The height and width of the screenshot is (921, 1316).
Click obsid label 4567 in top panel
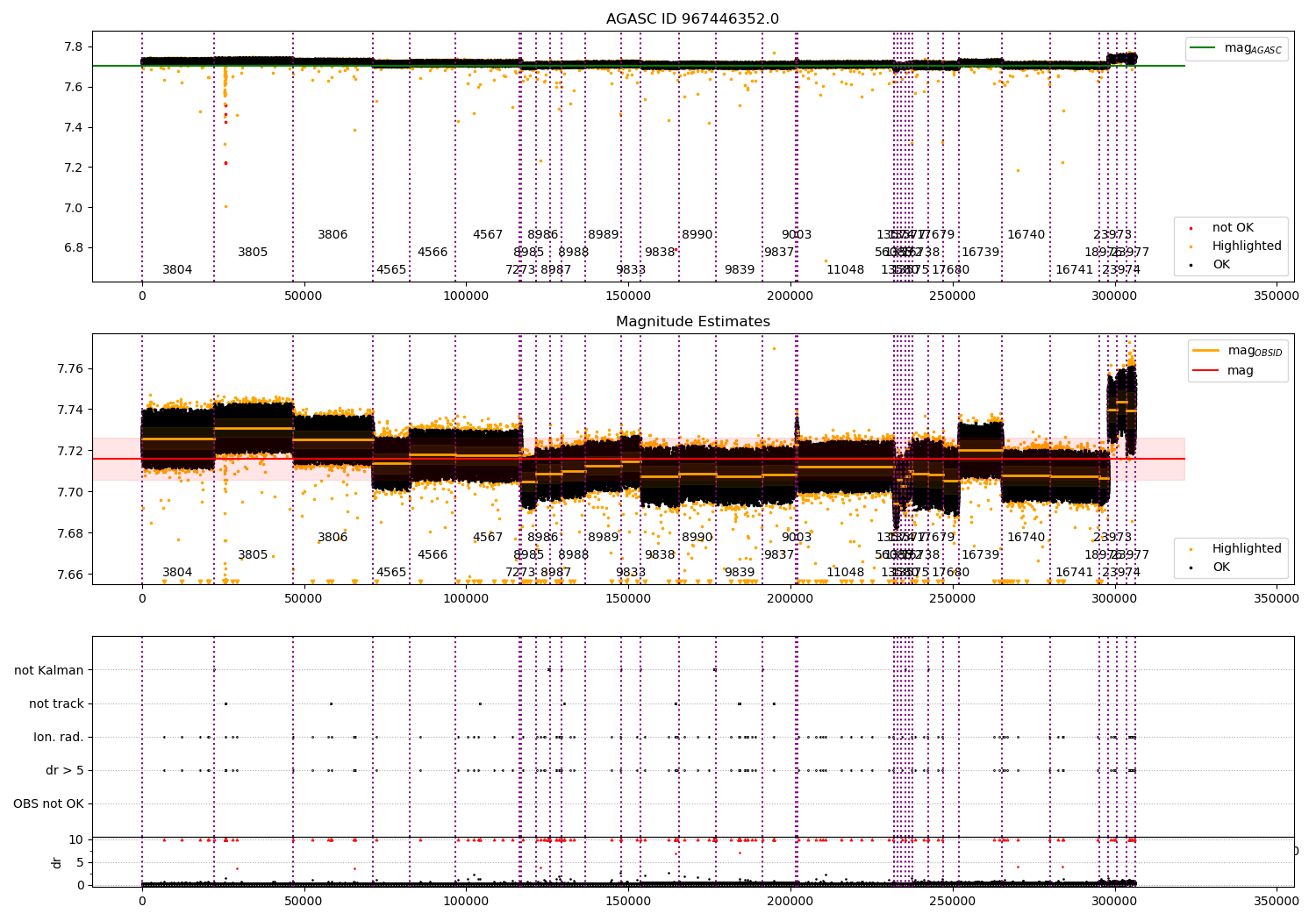[x=488, y=235]
